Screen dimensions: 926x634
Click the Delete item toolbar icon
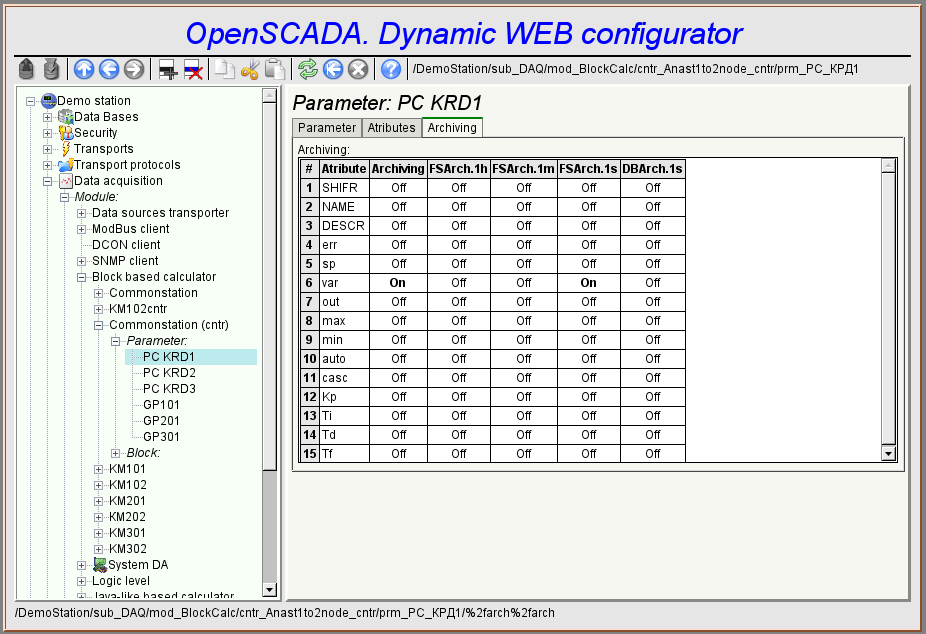pos(193,69)
